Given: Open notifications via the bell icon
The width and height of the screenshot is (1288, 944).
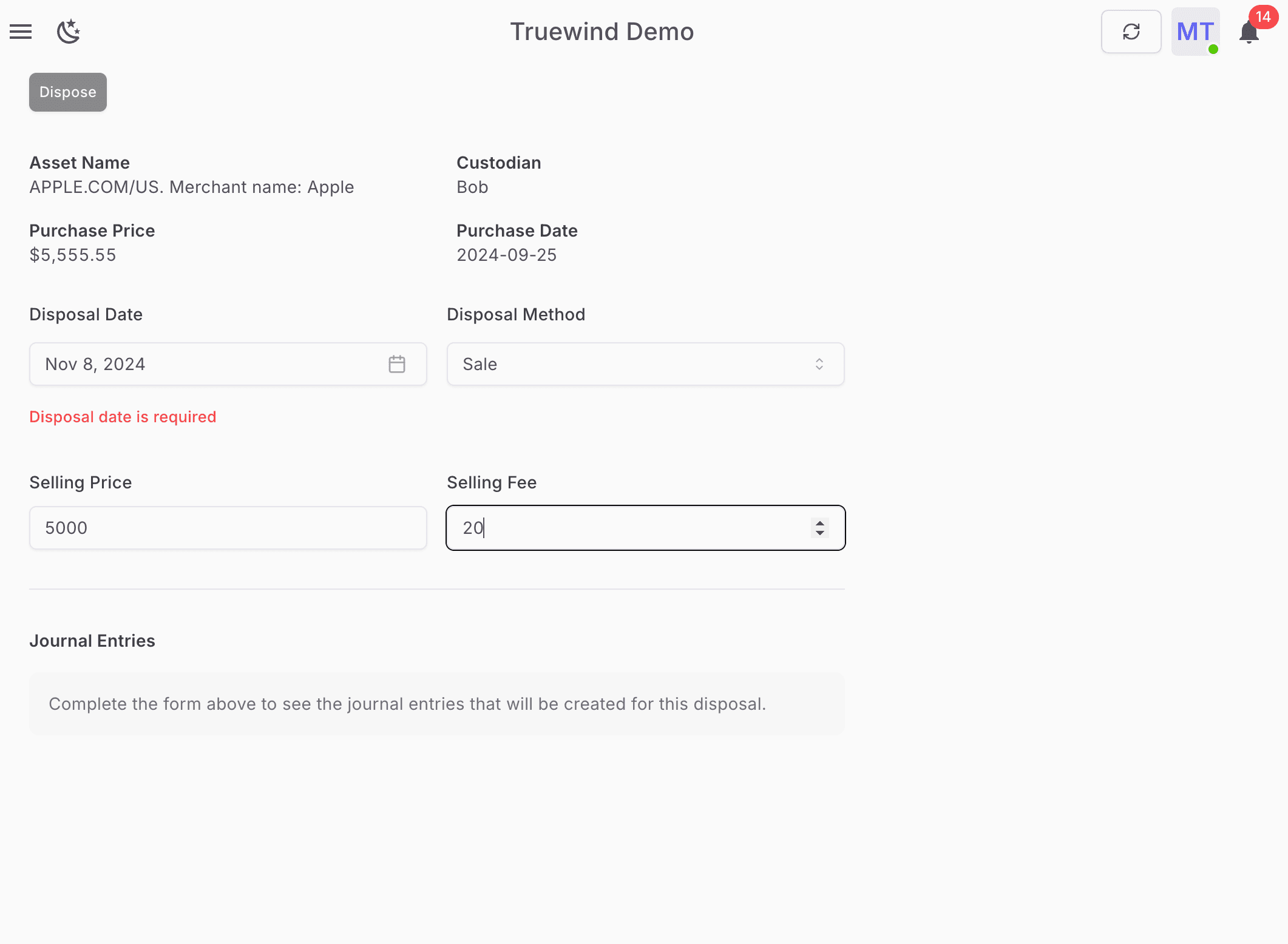Looking at the screenshot, I should (x=1248, y=35).
